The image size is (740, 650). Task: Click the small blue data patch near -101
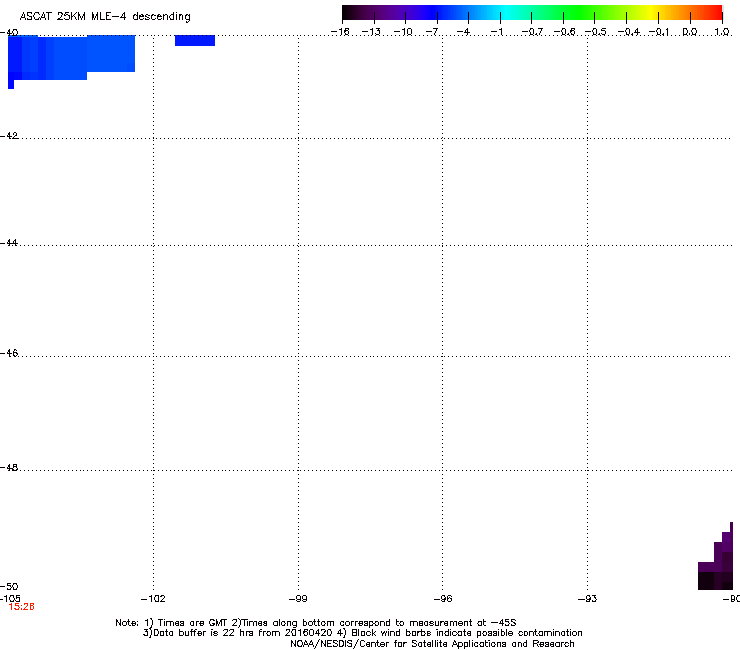coord(195,41)
